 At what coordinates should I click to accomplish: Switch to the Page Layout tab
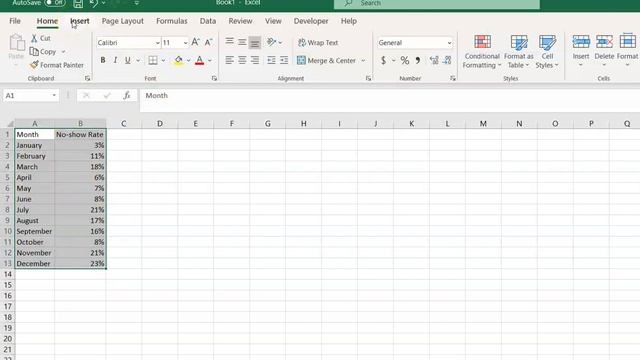[x=122, y=21]
